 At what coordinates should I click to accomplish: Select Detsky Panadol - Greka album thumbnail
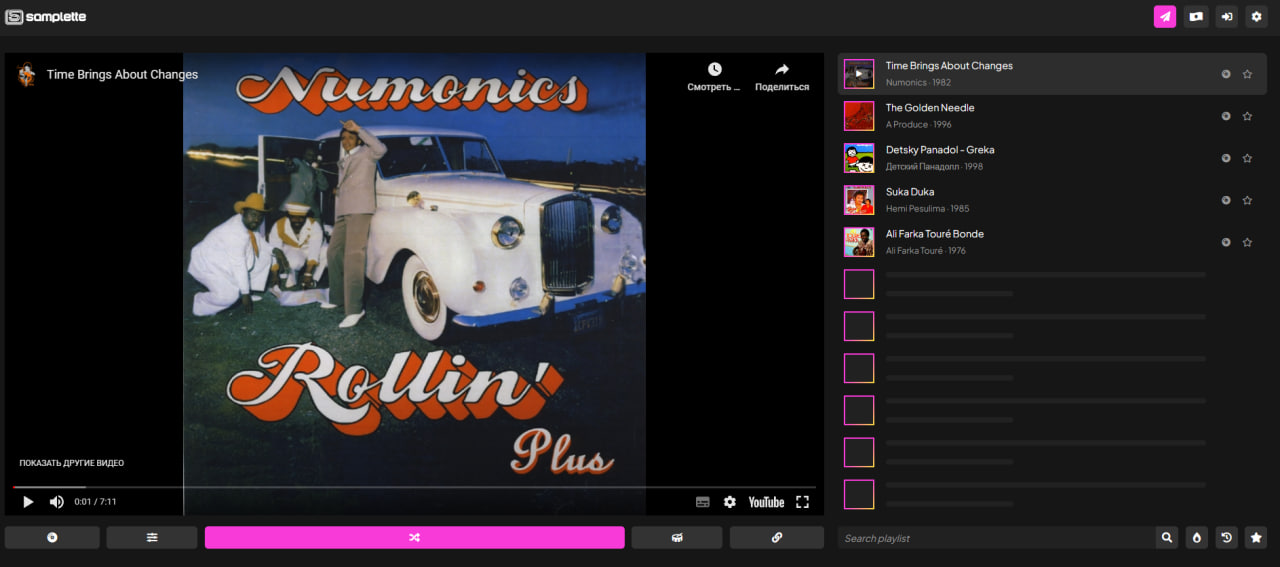(x=859, y=158)
